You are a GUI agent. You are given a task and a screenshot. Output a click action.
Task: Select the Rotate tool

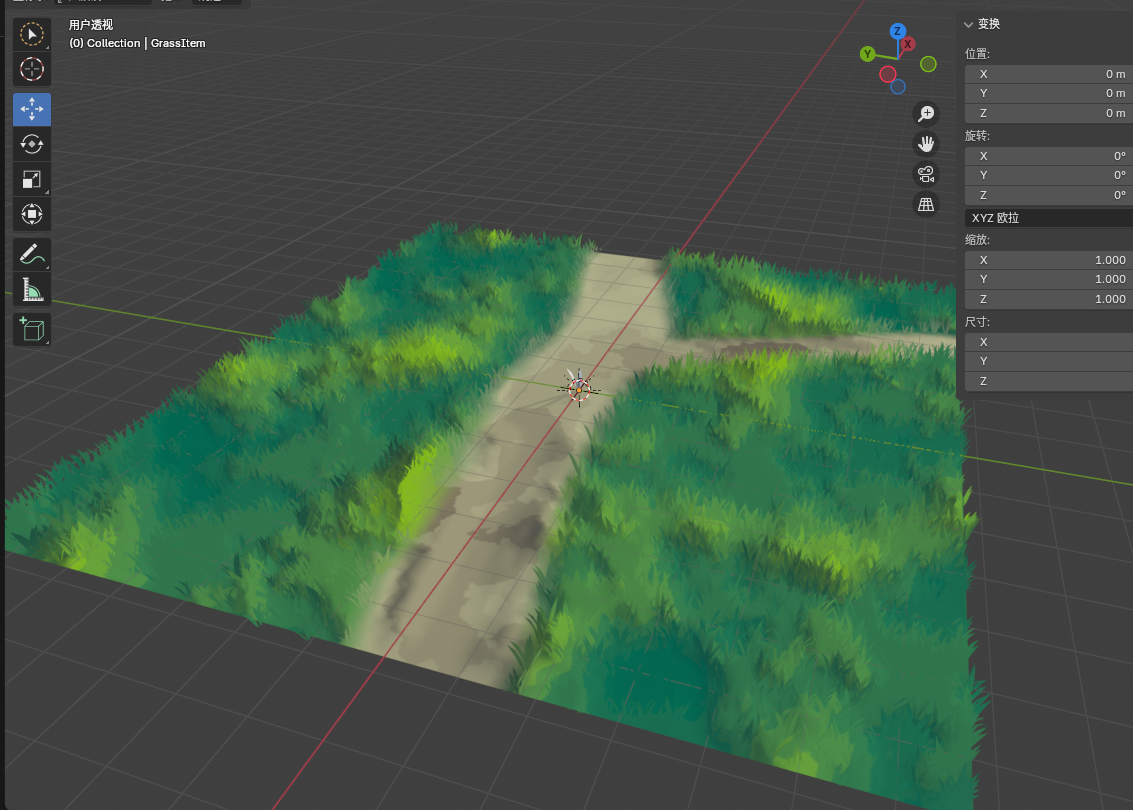coord(32,144)
